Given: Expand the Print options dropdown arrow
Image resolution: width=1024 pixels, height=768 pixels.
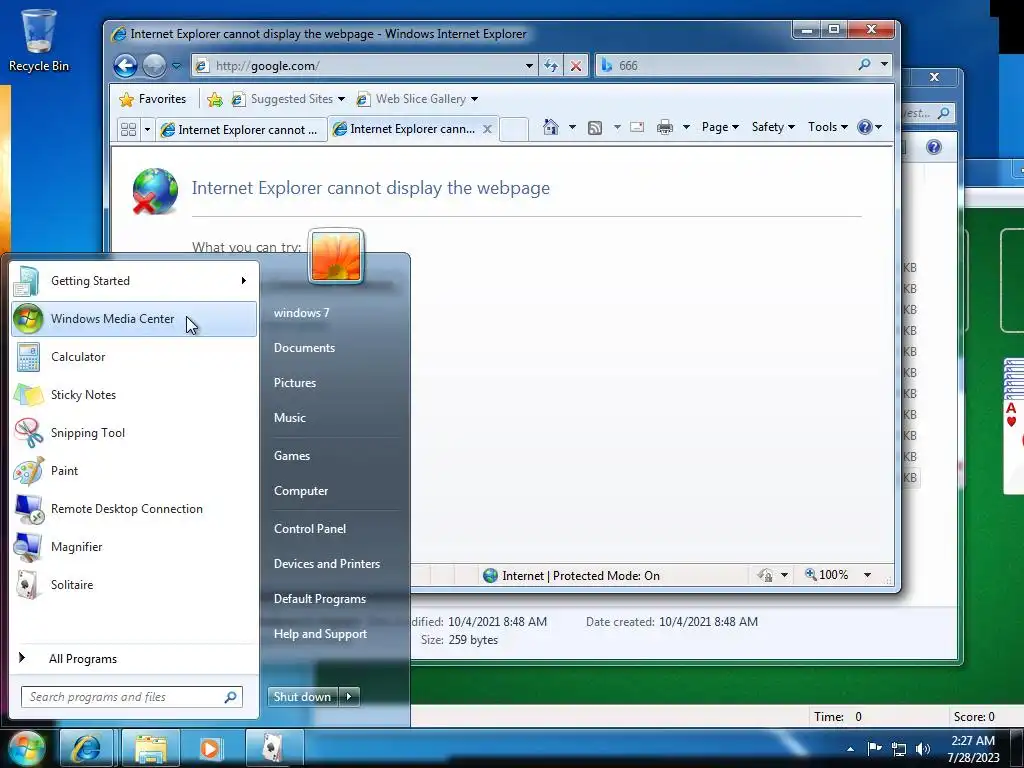Looking at the screenshot, I should click(x=686, y=127).
